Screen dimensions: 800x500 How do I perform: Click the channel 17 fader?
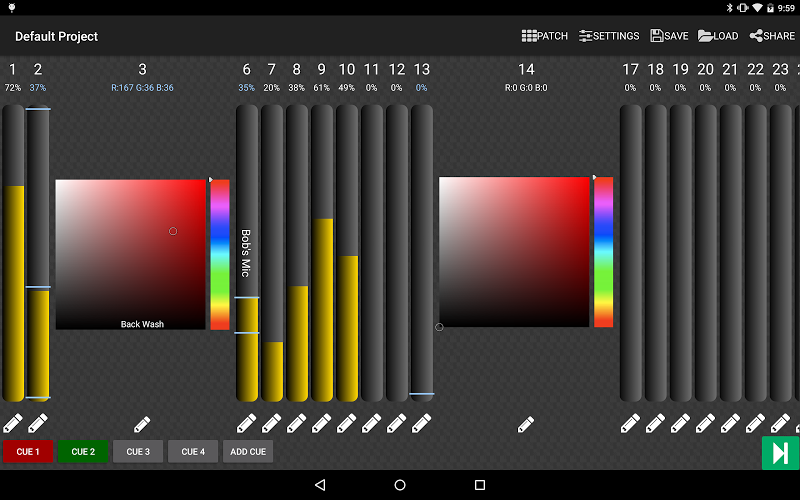click(x=631, y=253)
